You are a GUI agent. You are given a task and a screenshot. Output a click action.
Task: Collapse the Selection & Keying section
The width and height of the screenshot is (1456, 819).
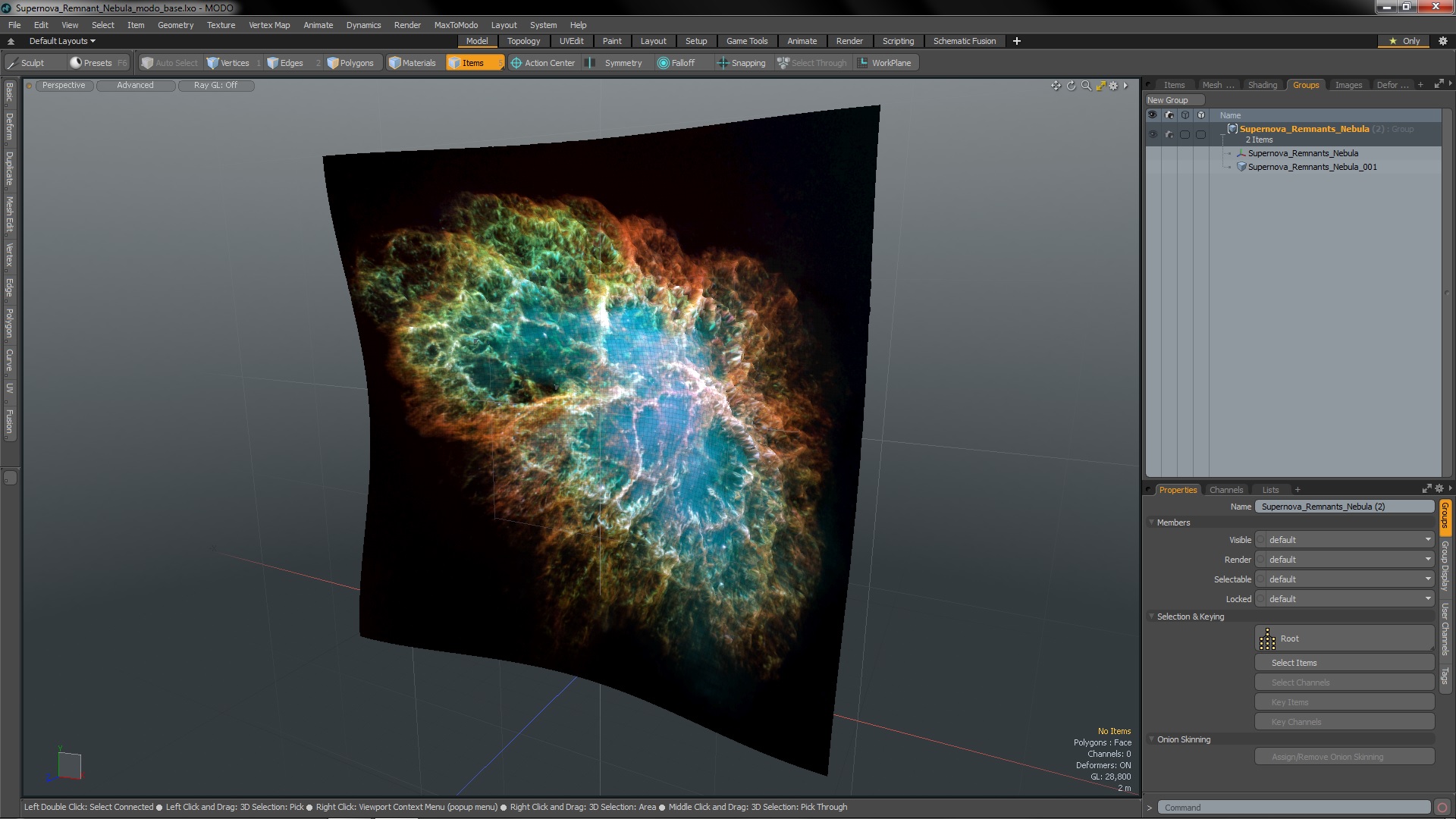tap(1151, 617)
